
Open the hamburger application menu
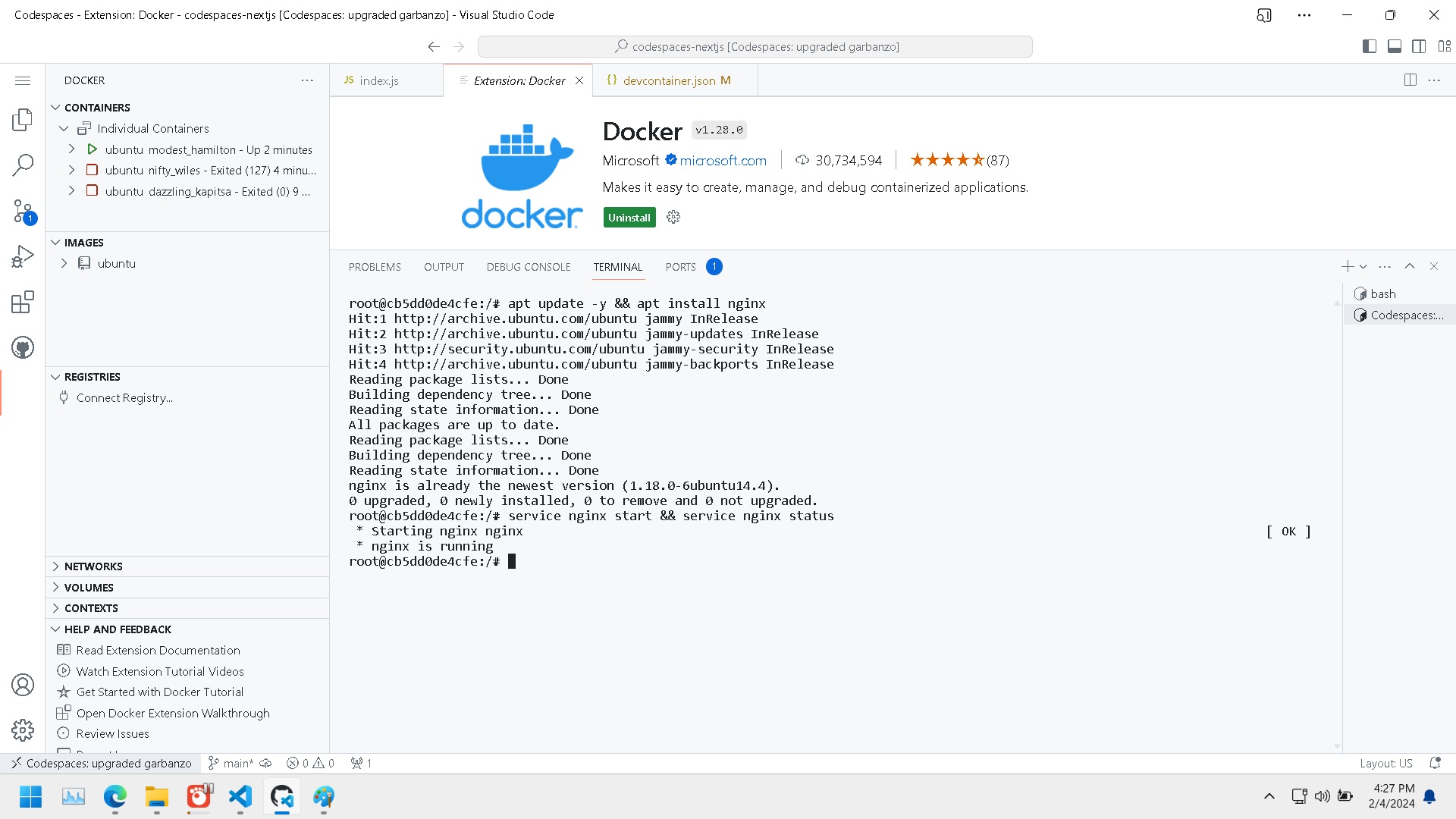click(23, 80)
